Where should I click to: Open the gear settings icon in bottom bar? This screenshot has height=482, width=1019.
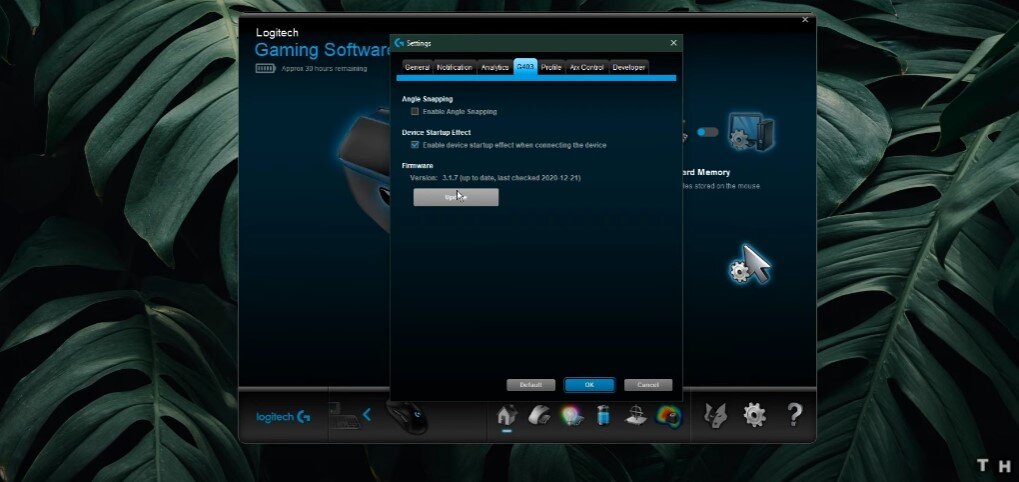coord(755,414)
